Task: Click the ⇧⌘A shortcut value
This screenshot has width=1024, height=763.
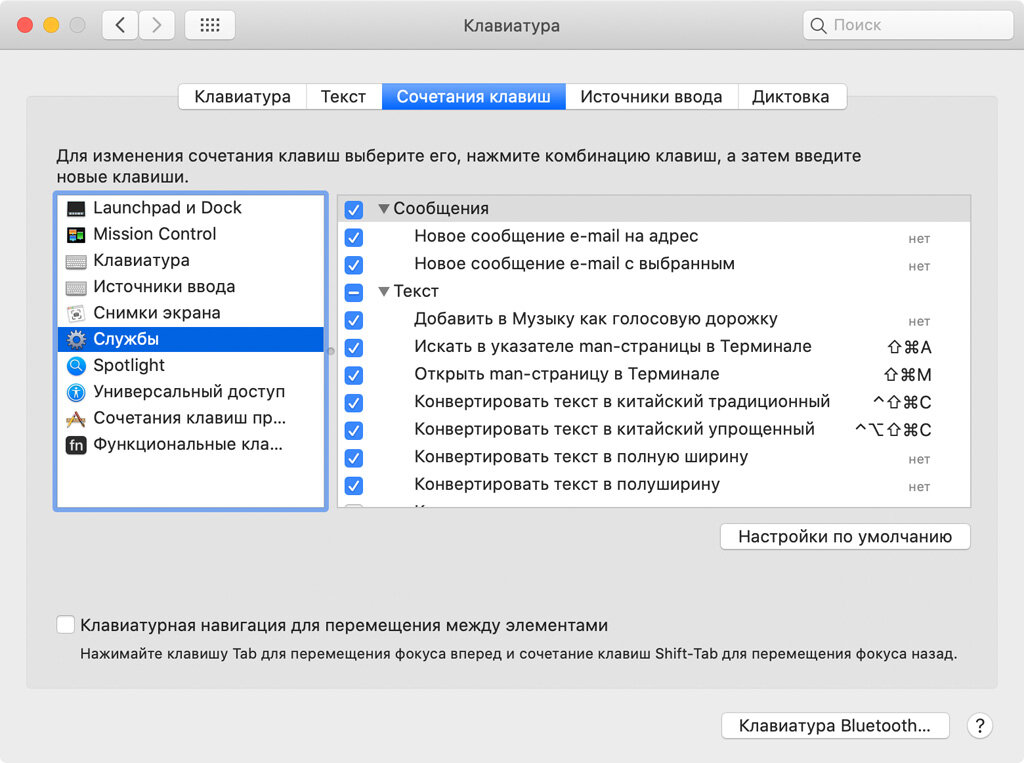Action: point(909,348)
